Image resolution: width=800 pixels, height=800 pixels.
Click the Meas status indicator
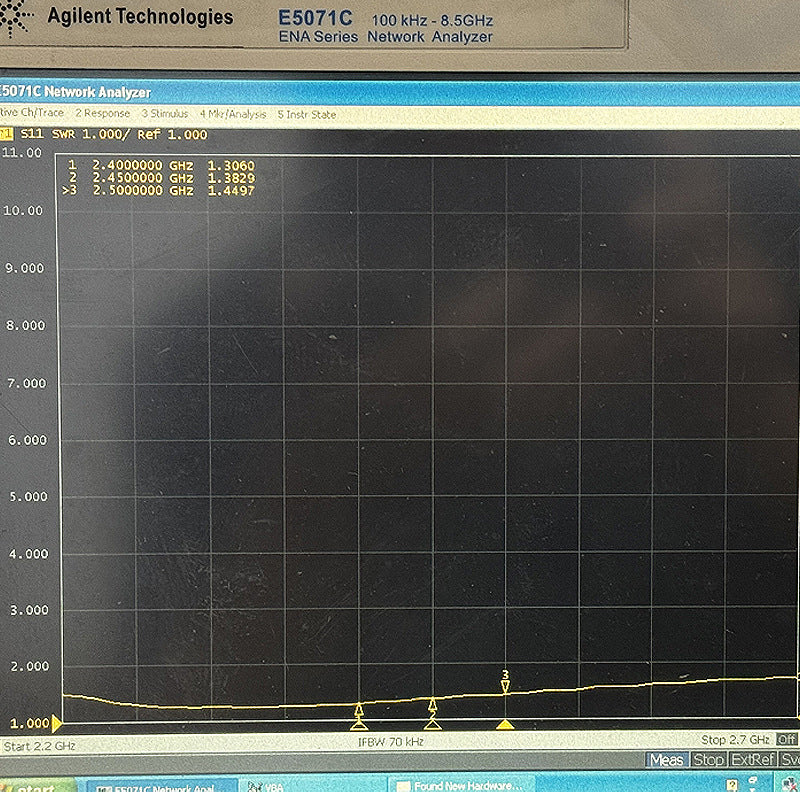(667, 760)
